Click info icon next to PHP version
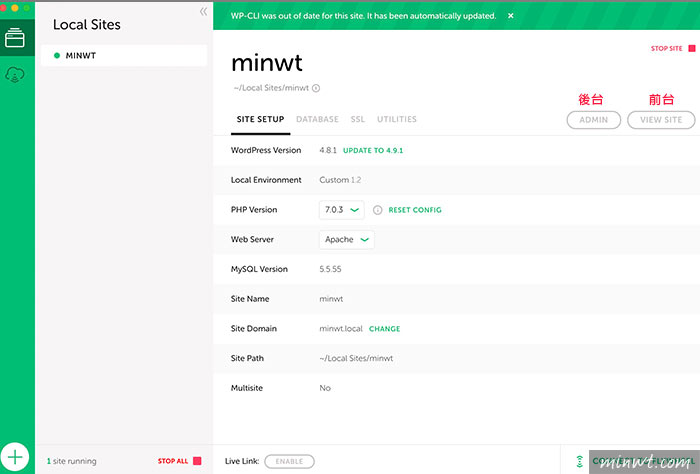 point(377,210)
